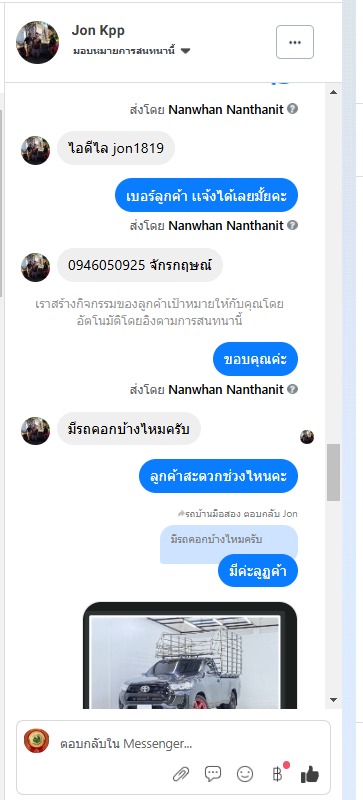This screenshot has height=800, width=363.
Task: Click the Baht payment request icon
Action: click(x=278, y=773)
